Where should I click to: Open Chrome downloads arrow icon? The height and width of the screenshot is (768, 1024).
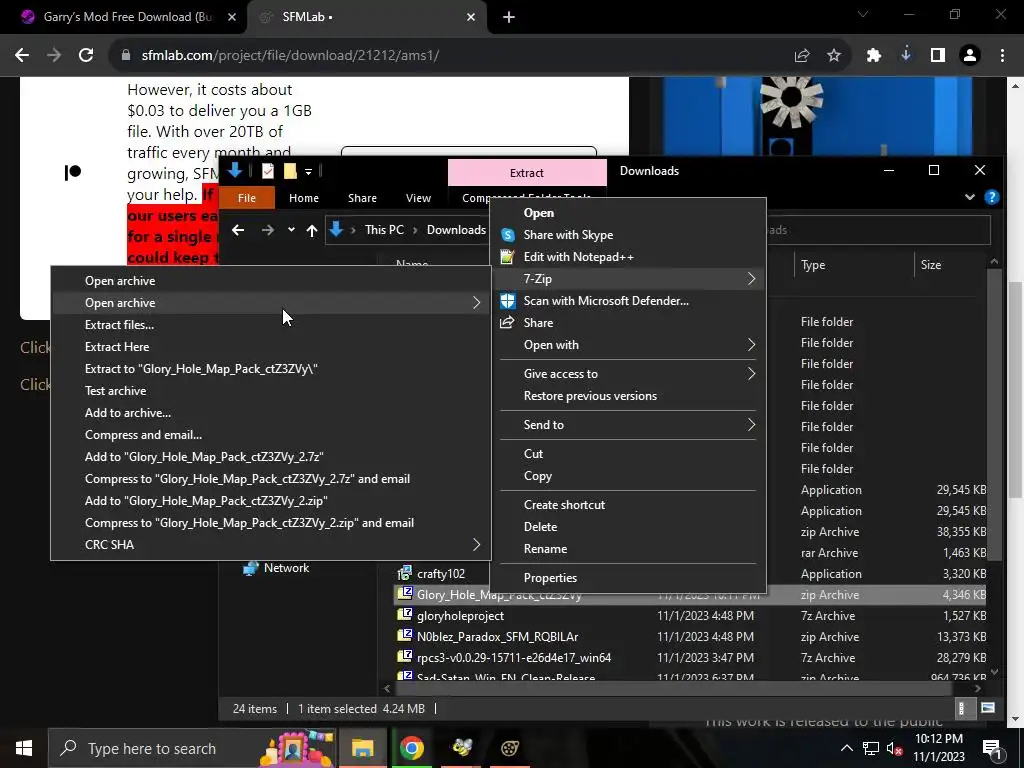[906, 55]
